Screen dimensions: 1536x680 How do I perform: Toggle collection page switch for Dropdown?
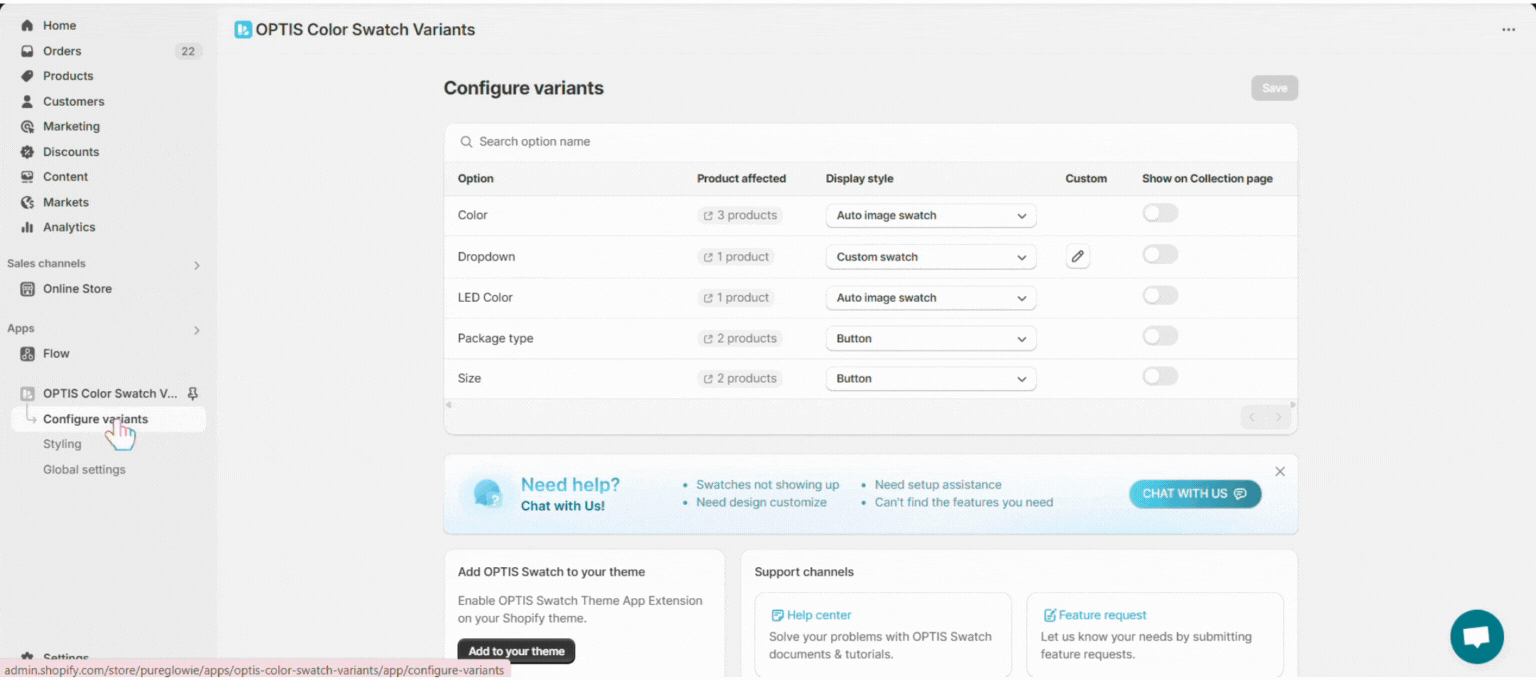1160,254
